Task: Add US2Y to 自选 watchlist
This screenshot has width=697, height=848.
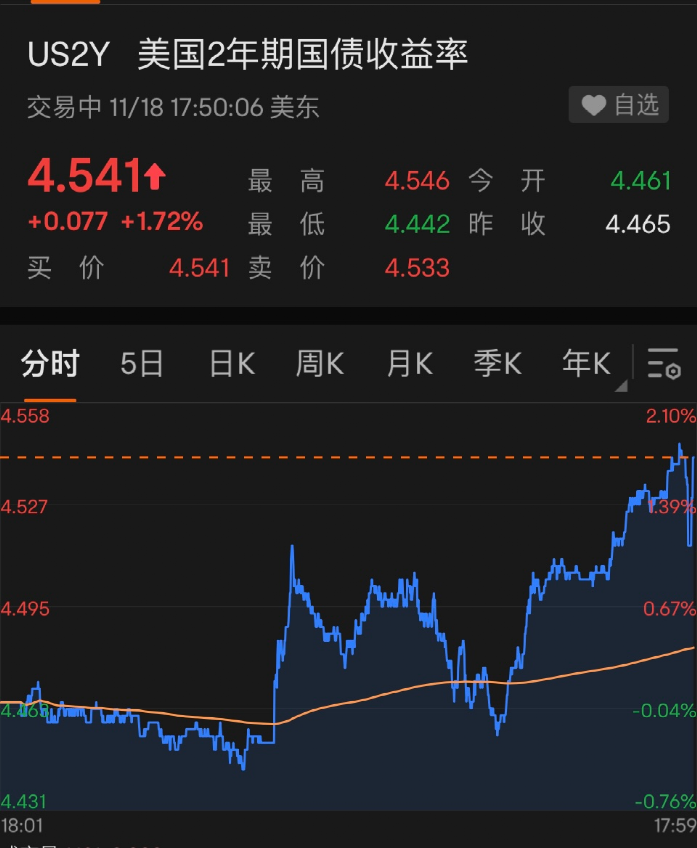Action: point(621,105)
